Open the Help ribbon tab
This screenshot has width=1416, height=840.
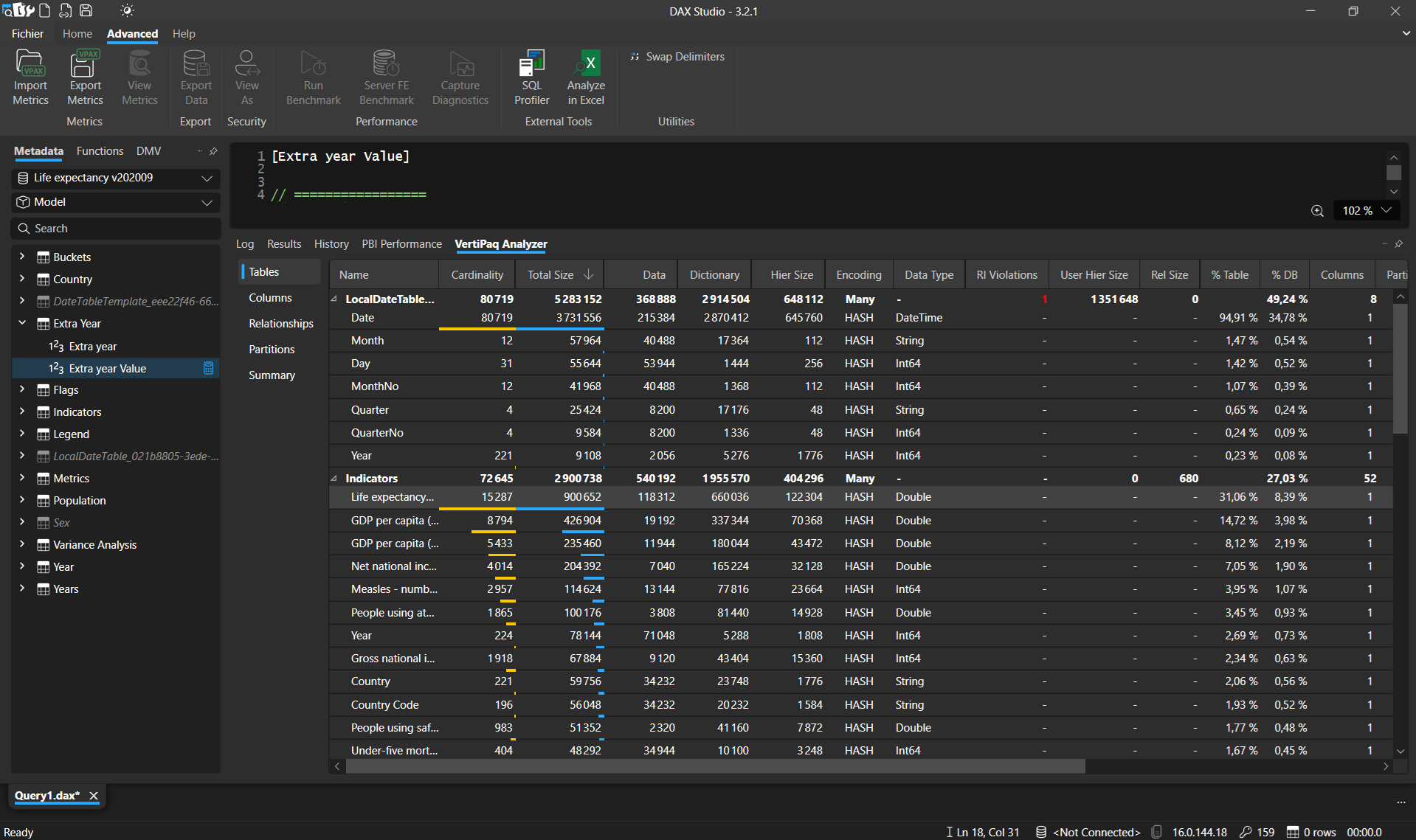pos(184,34)
